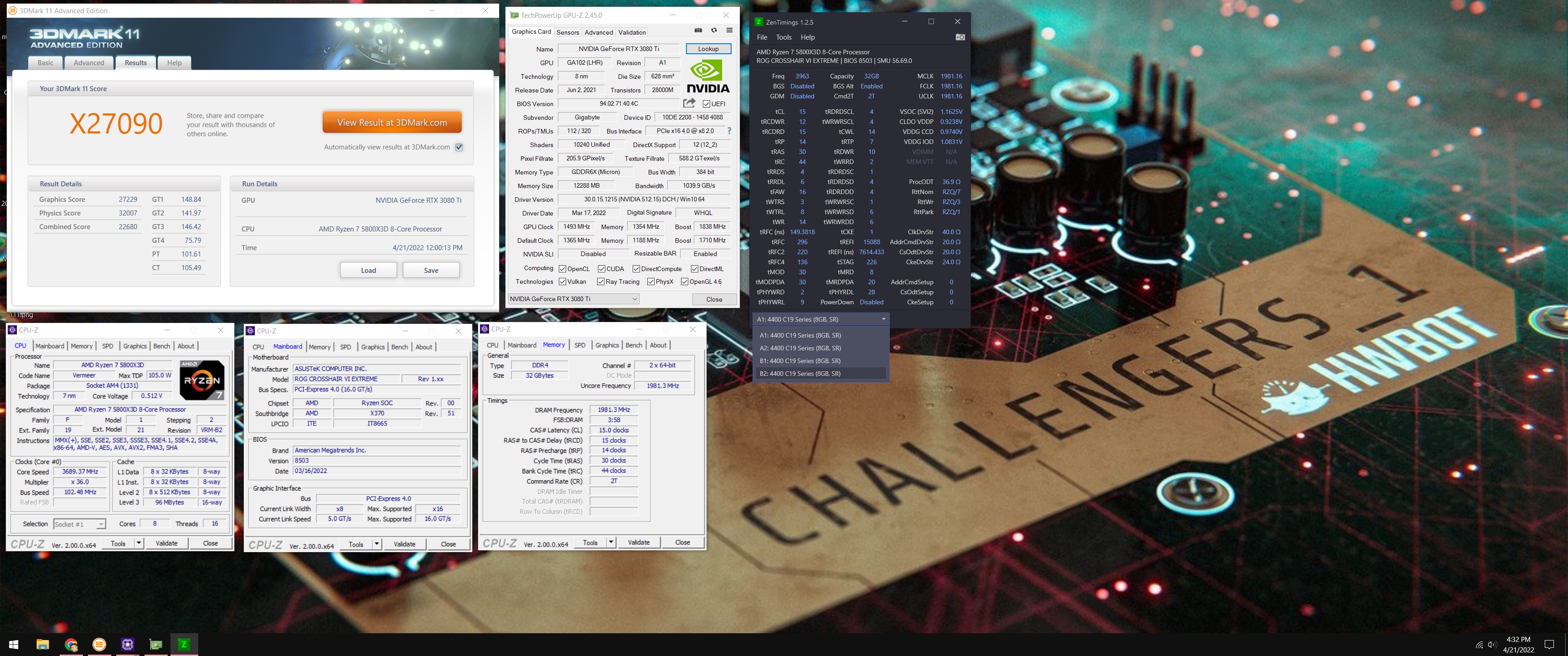Open the ZenTimings Tools menu

coord(784,37)
